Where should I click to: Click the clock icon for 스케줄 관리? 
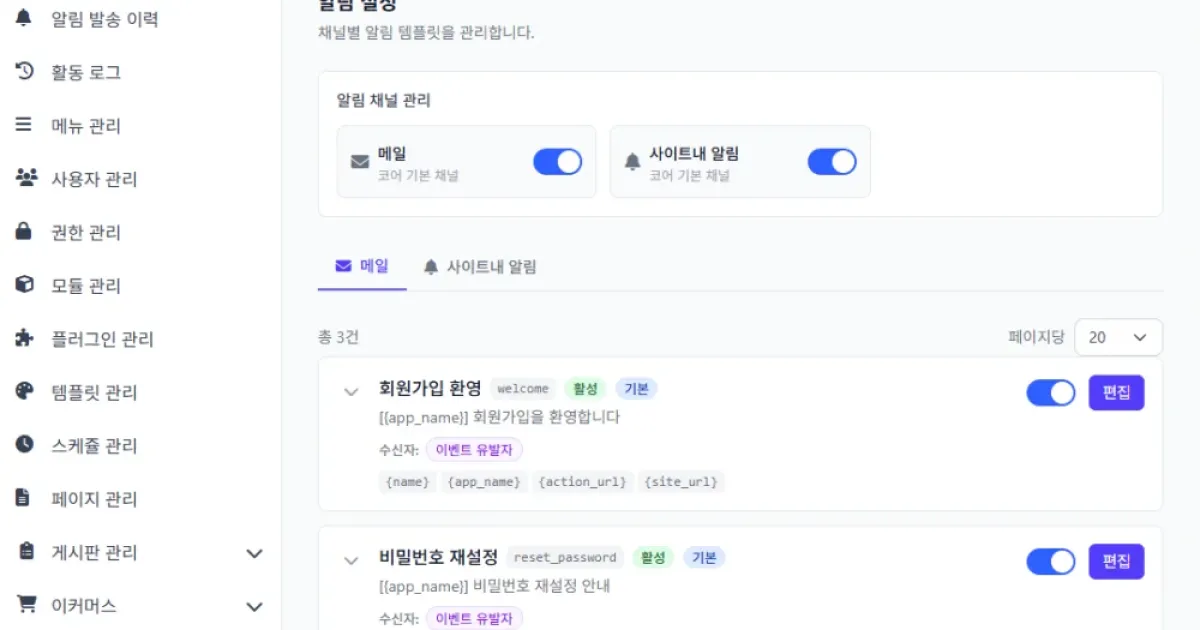click(24, 445)
